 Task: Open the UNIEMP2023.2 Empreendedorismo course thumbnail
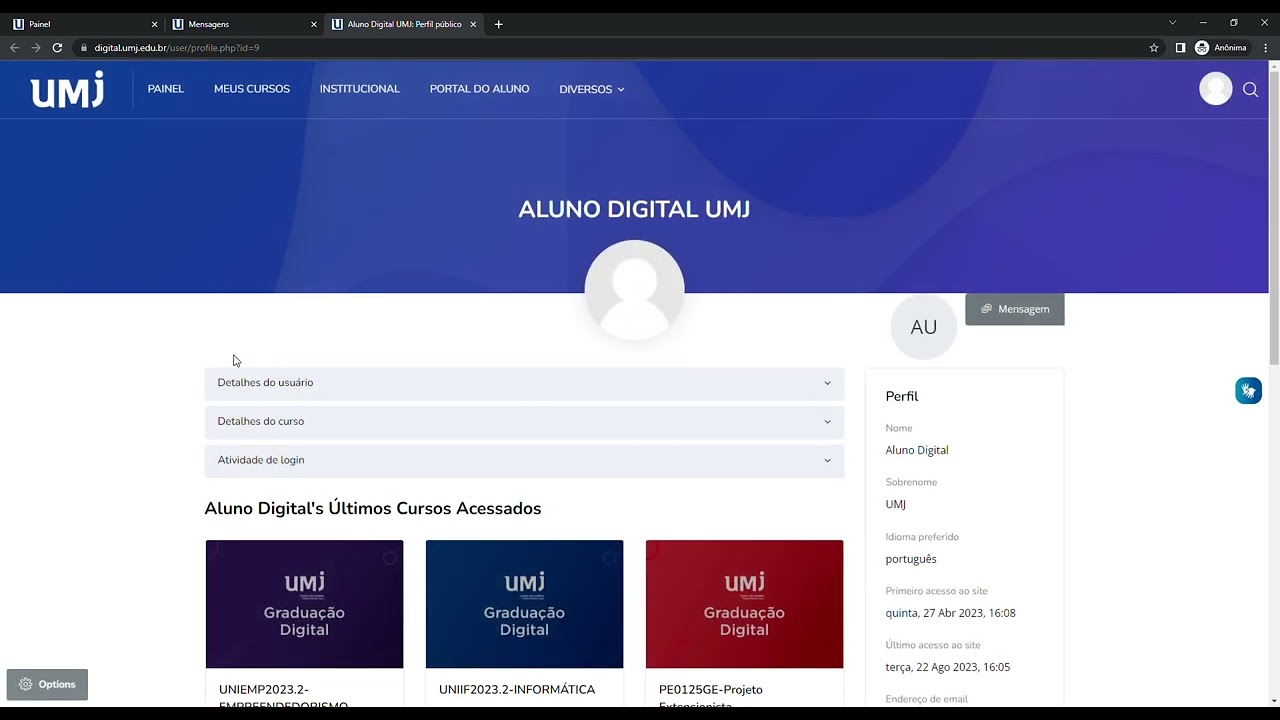[x=304, y=604]
